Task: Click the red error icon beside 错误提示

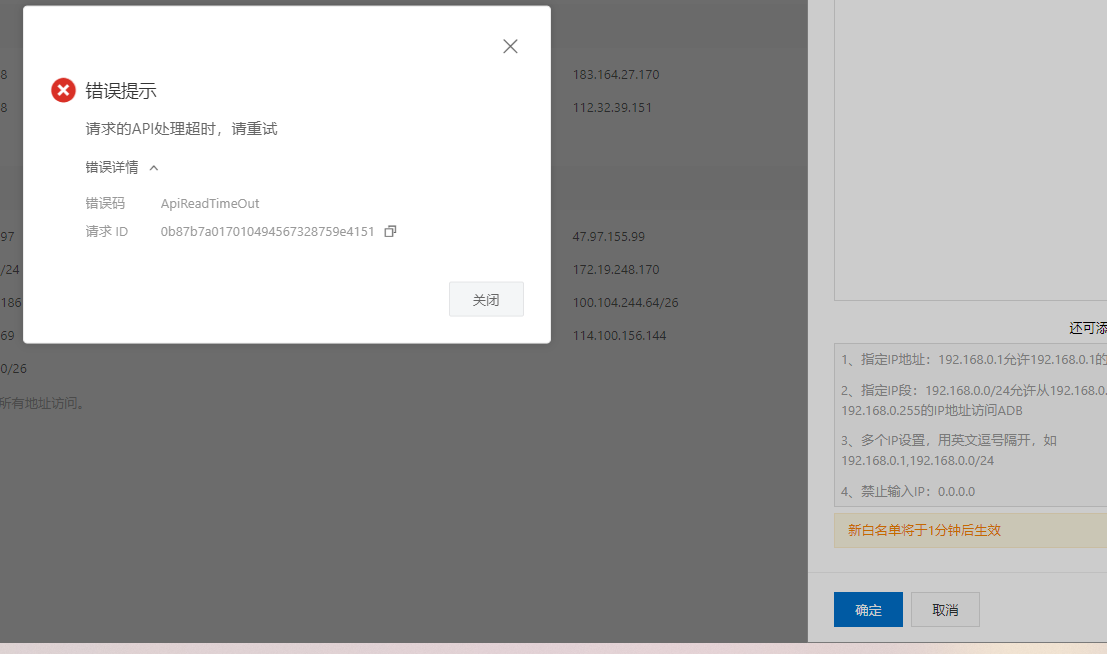Action: click(64, 90)
